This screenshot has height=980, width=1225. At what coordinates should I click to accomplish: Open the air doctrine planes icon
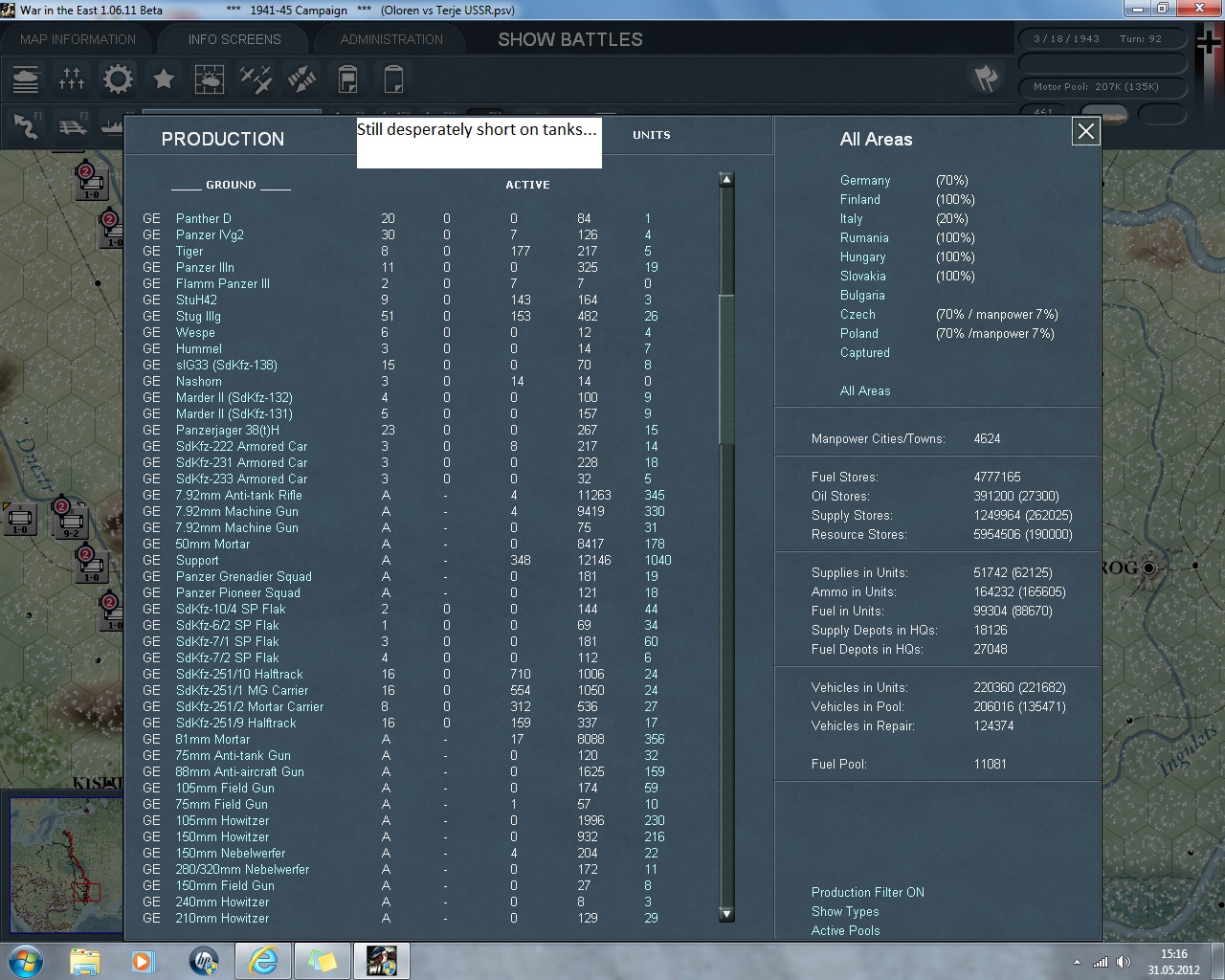click(256, 78)
